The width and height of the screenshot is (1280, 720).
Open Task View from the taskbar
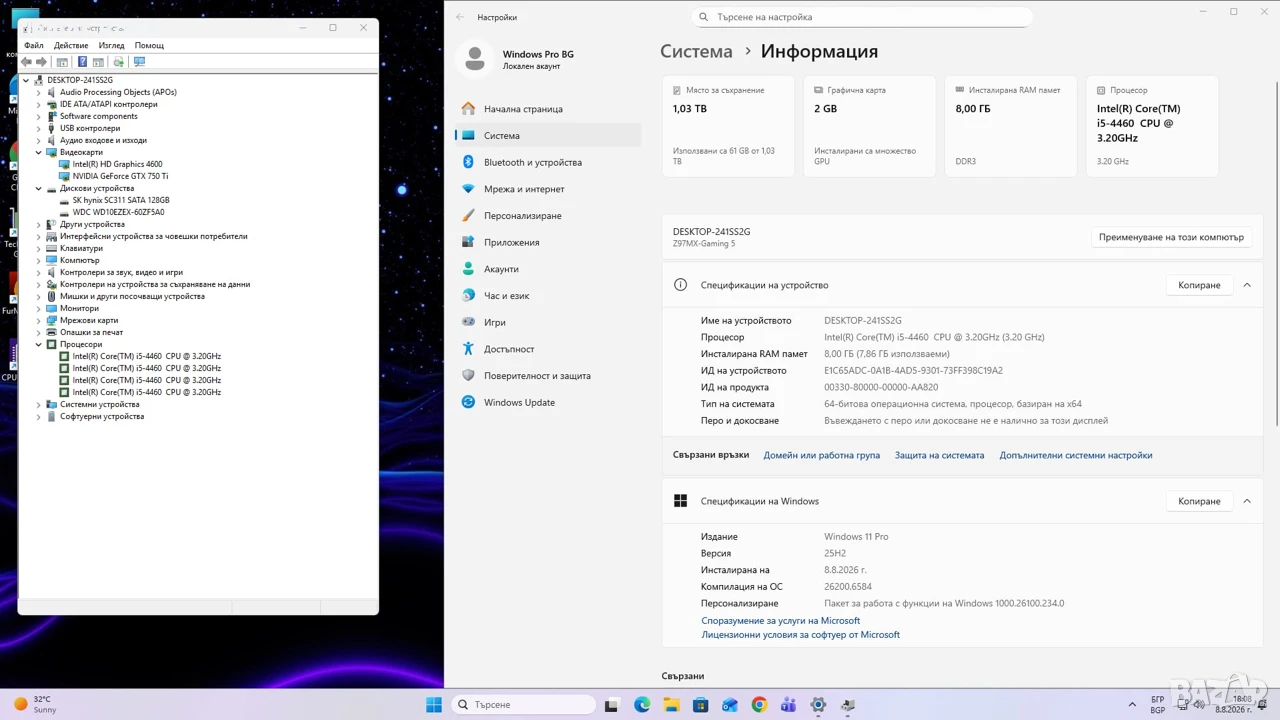[612, 705]
